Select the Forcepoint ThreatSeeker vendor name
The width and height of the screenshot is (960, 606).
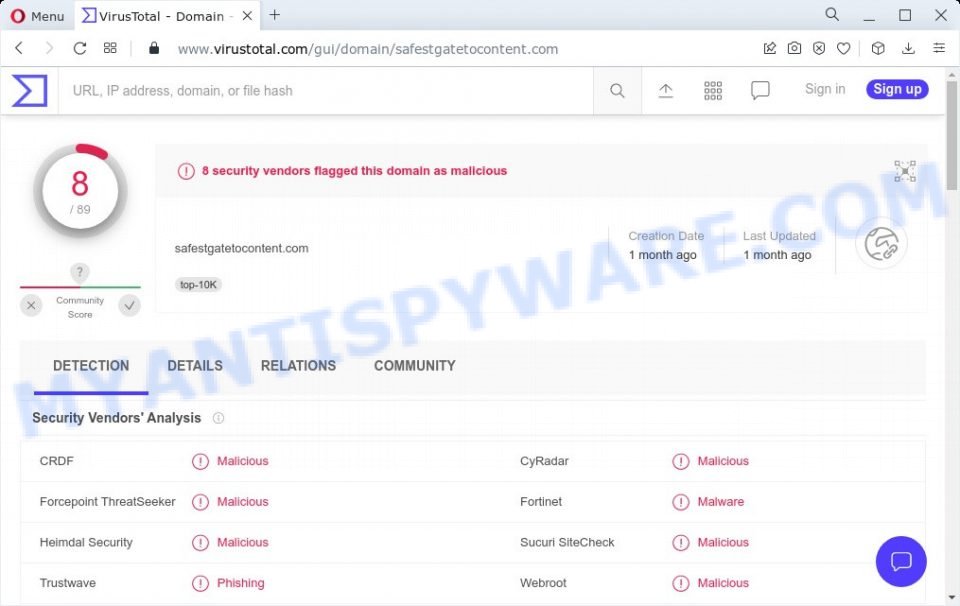pyautogui.click(x=107, y=502)
